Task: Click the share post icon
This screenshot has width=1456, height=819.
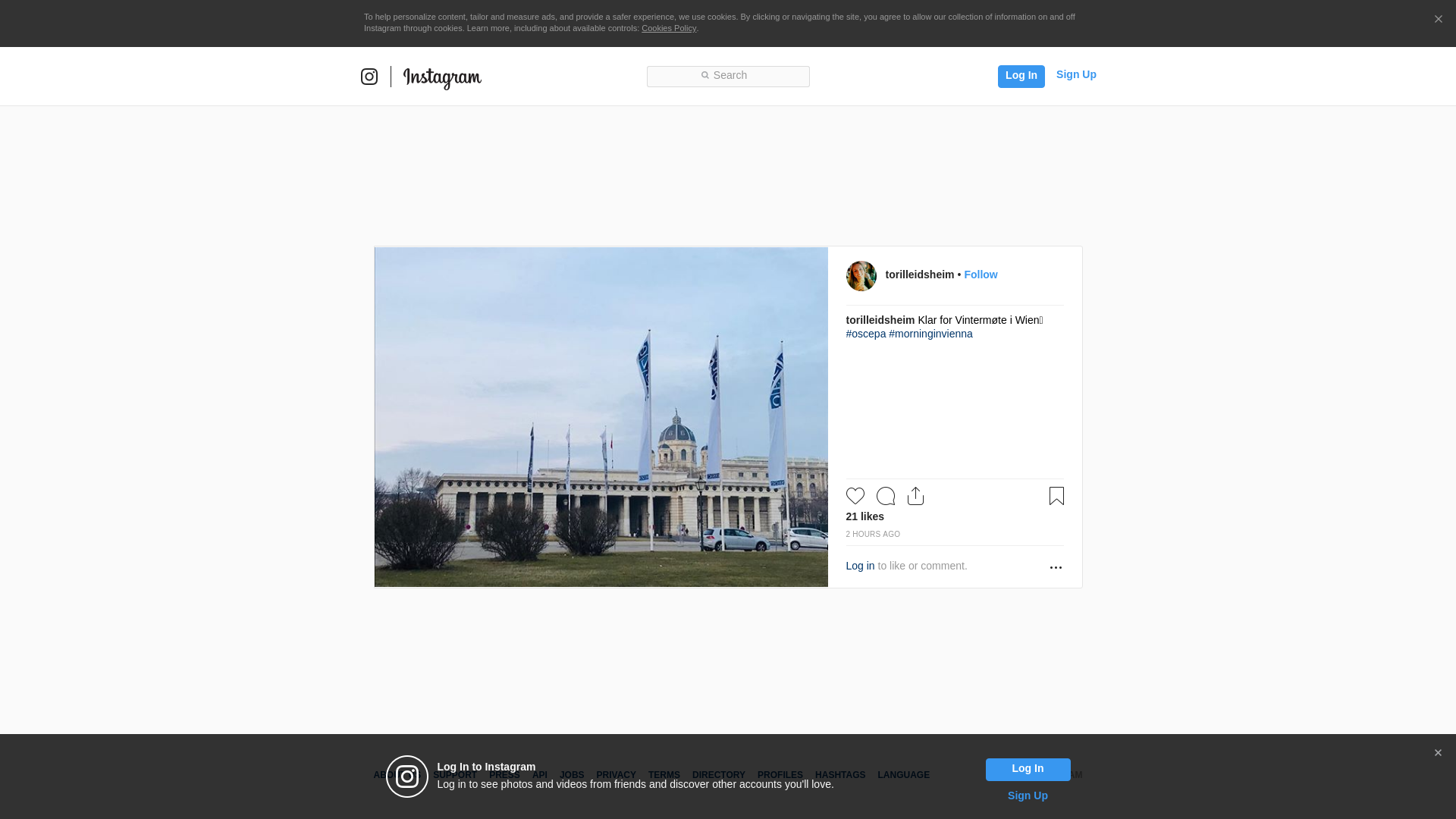Action: click(915, 496)
